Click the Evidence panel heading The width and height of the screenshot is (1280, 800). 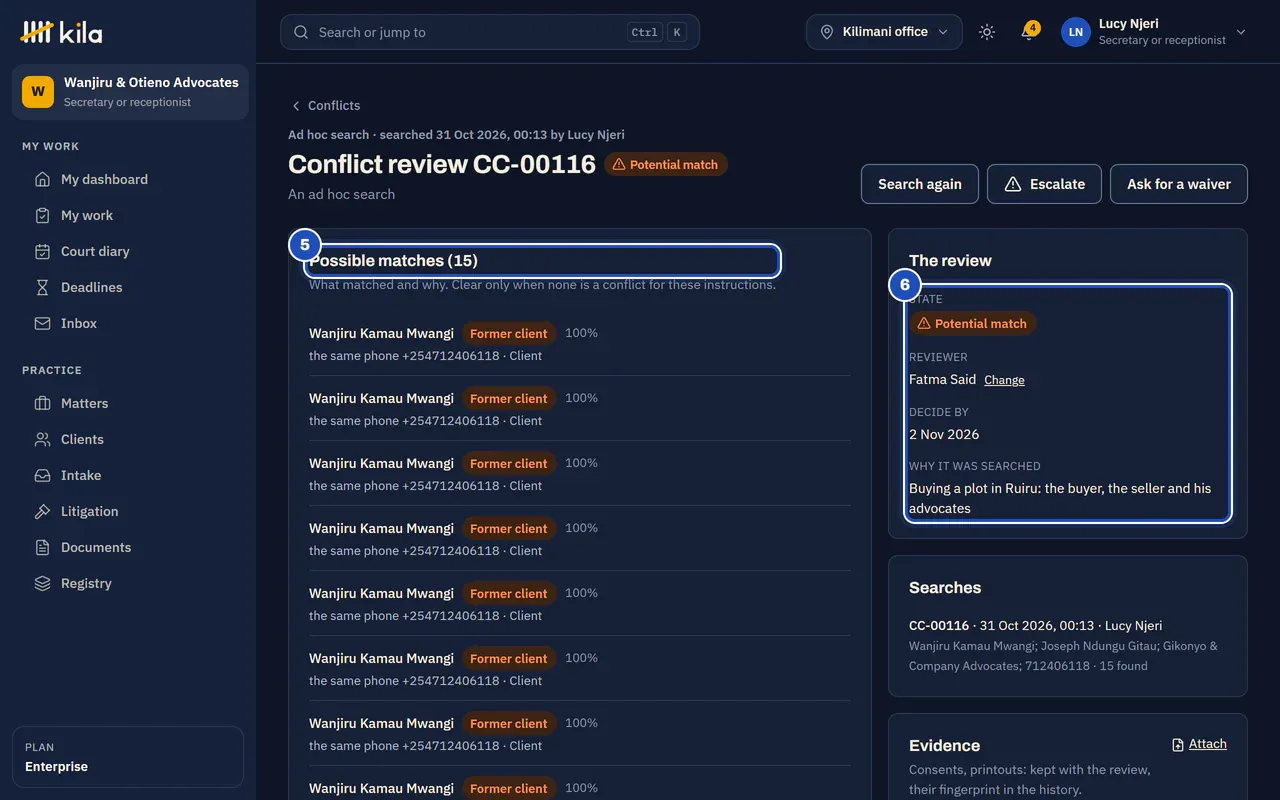coord(944,745)
